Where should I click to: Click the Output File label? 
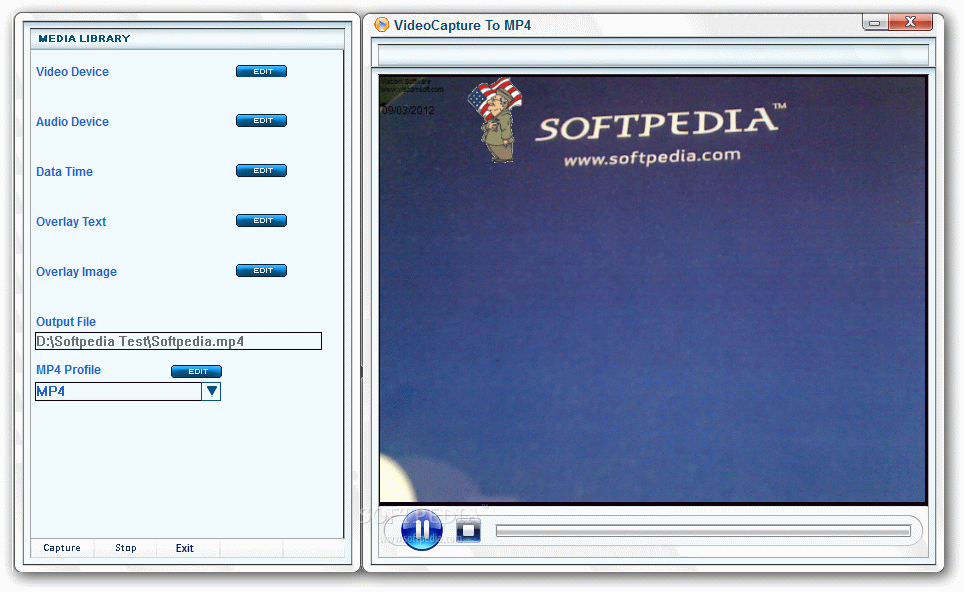pos(66,322)
